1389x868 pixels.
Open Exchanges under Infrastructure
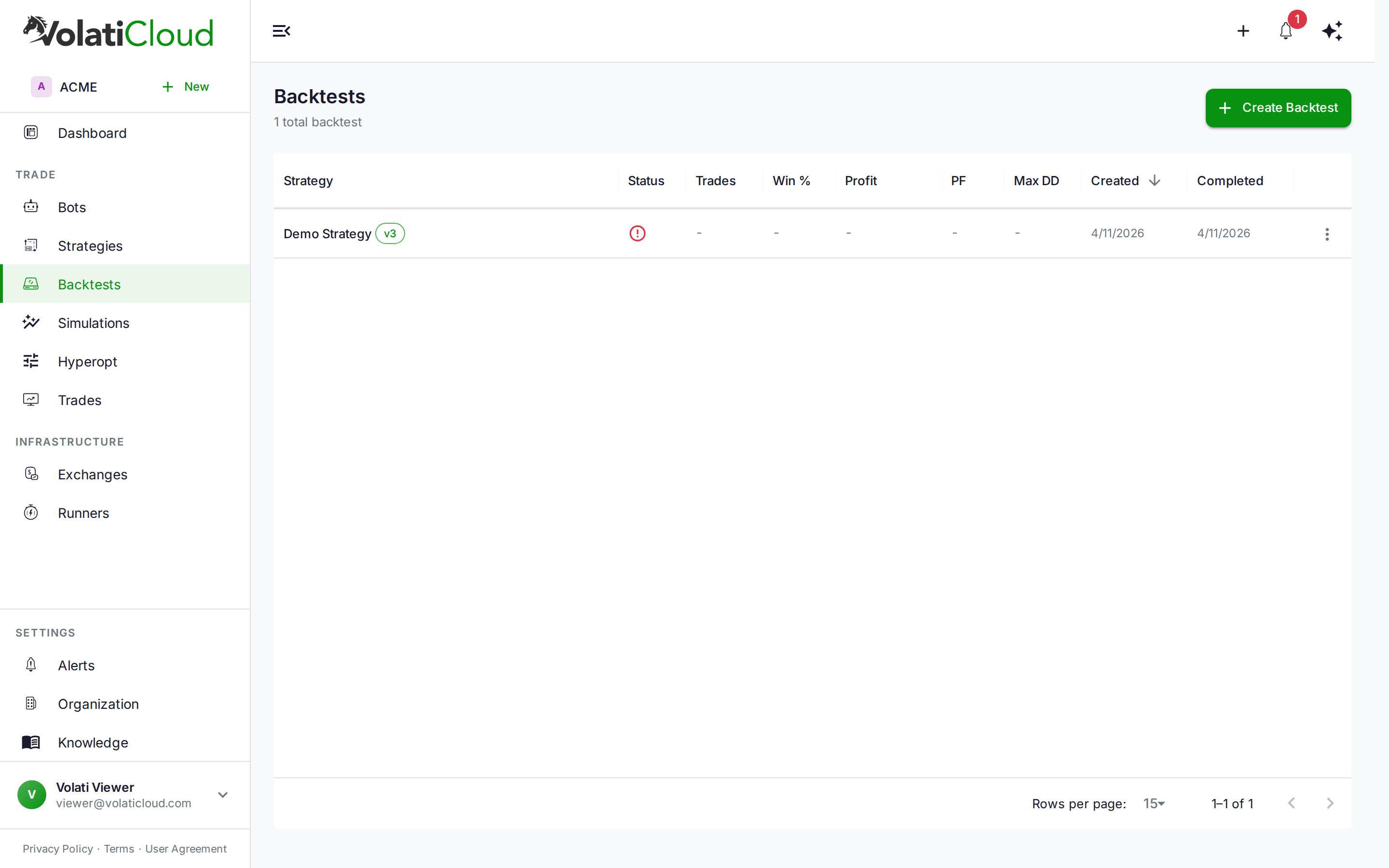pyautogui.click(x=125, y=474)
